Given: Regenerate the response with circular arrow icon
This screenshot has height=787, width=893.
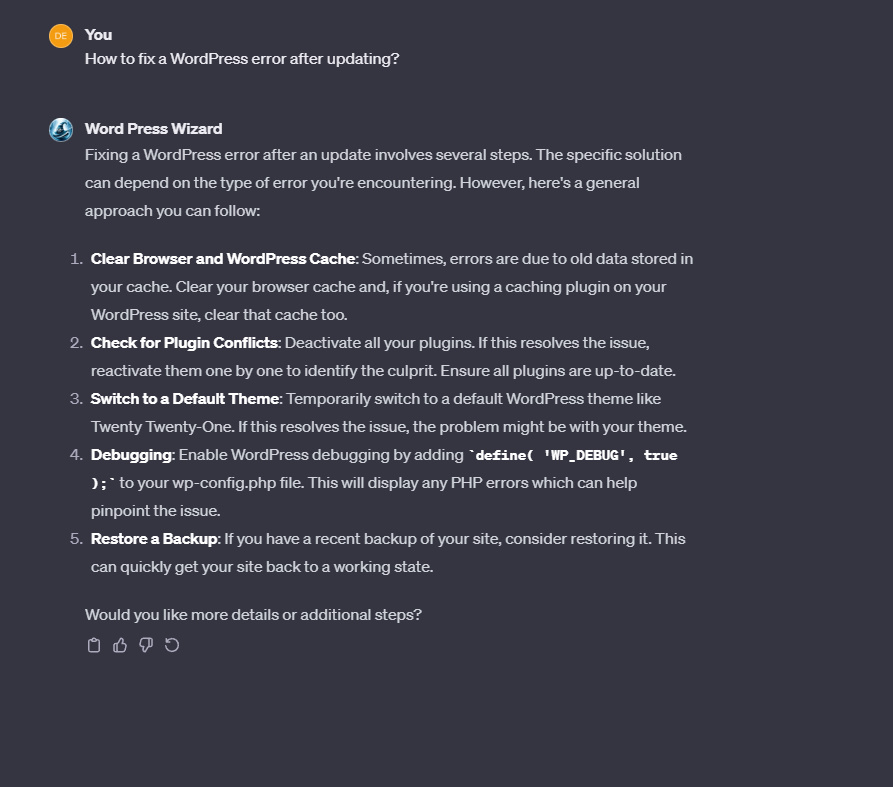Looking at the screenshot, I should (172, 645).
